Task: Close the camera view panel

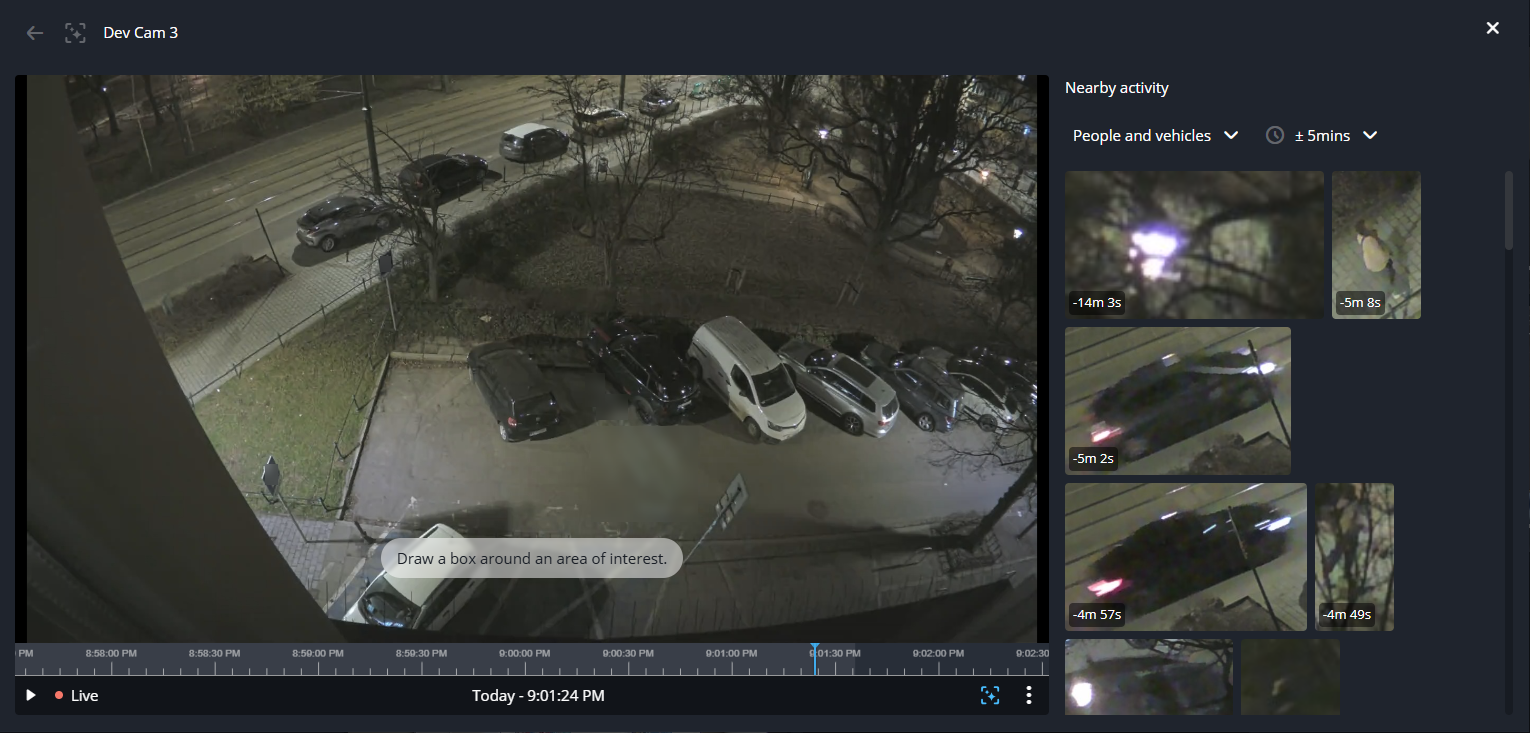Action: click(x=1492, y=28)
